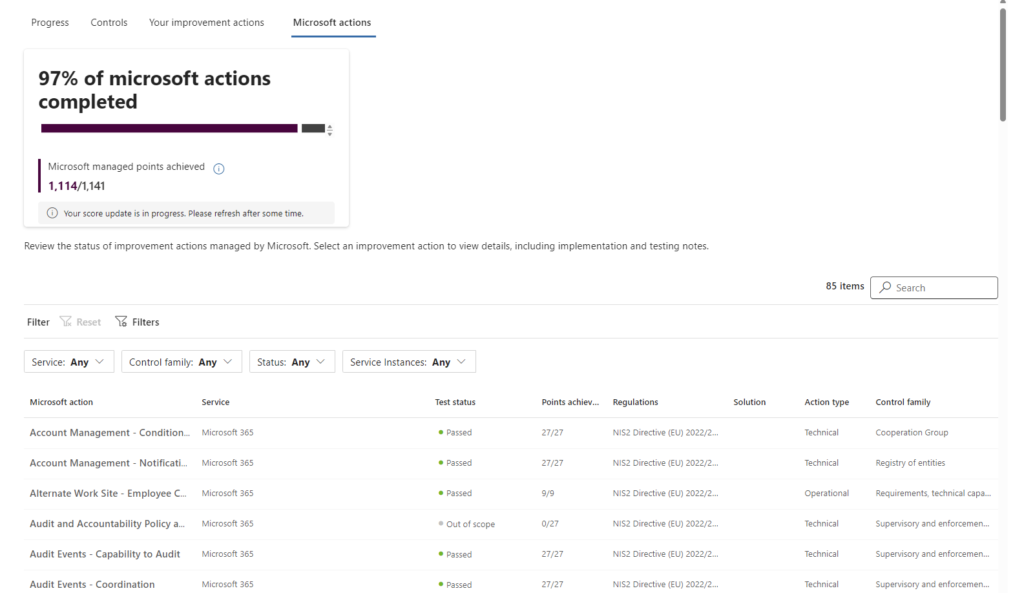Image resolution: width=1024 pixels, height=593 pixels.
Task: Sort by the Test status column header
Action: (455, 402)
